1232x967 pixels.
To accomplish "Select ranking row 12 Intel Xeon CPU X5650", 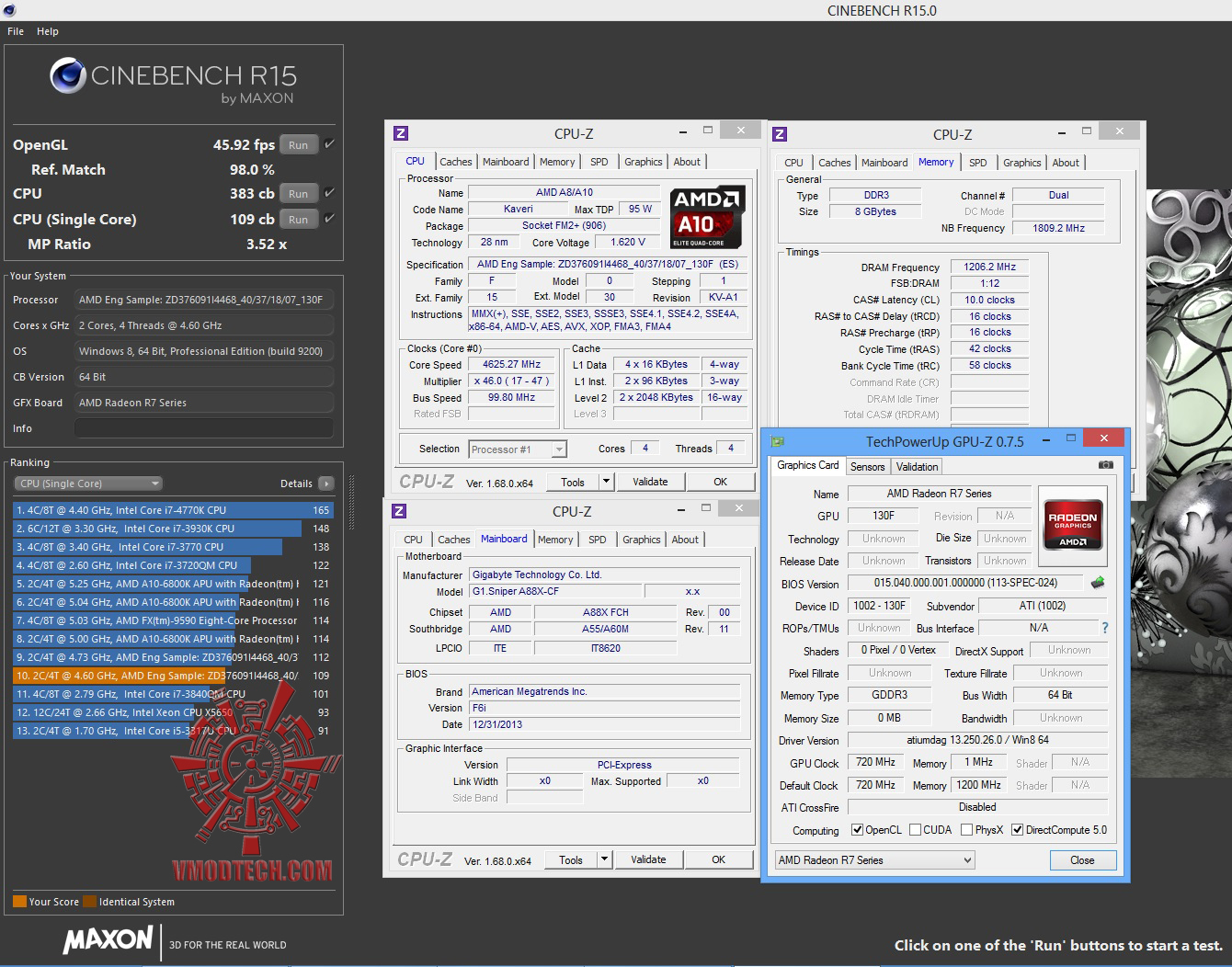I will (173, 712).
